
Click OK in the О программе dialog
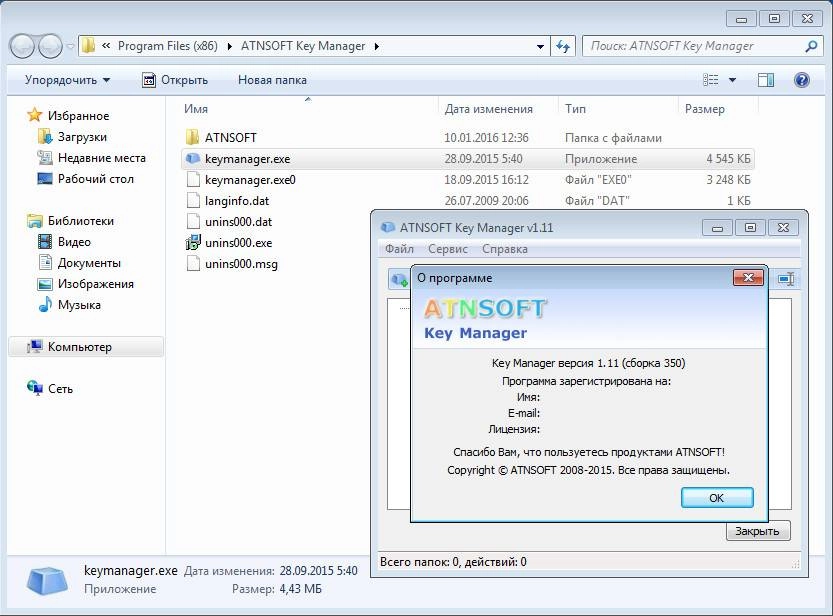pos(717,498)
